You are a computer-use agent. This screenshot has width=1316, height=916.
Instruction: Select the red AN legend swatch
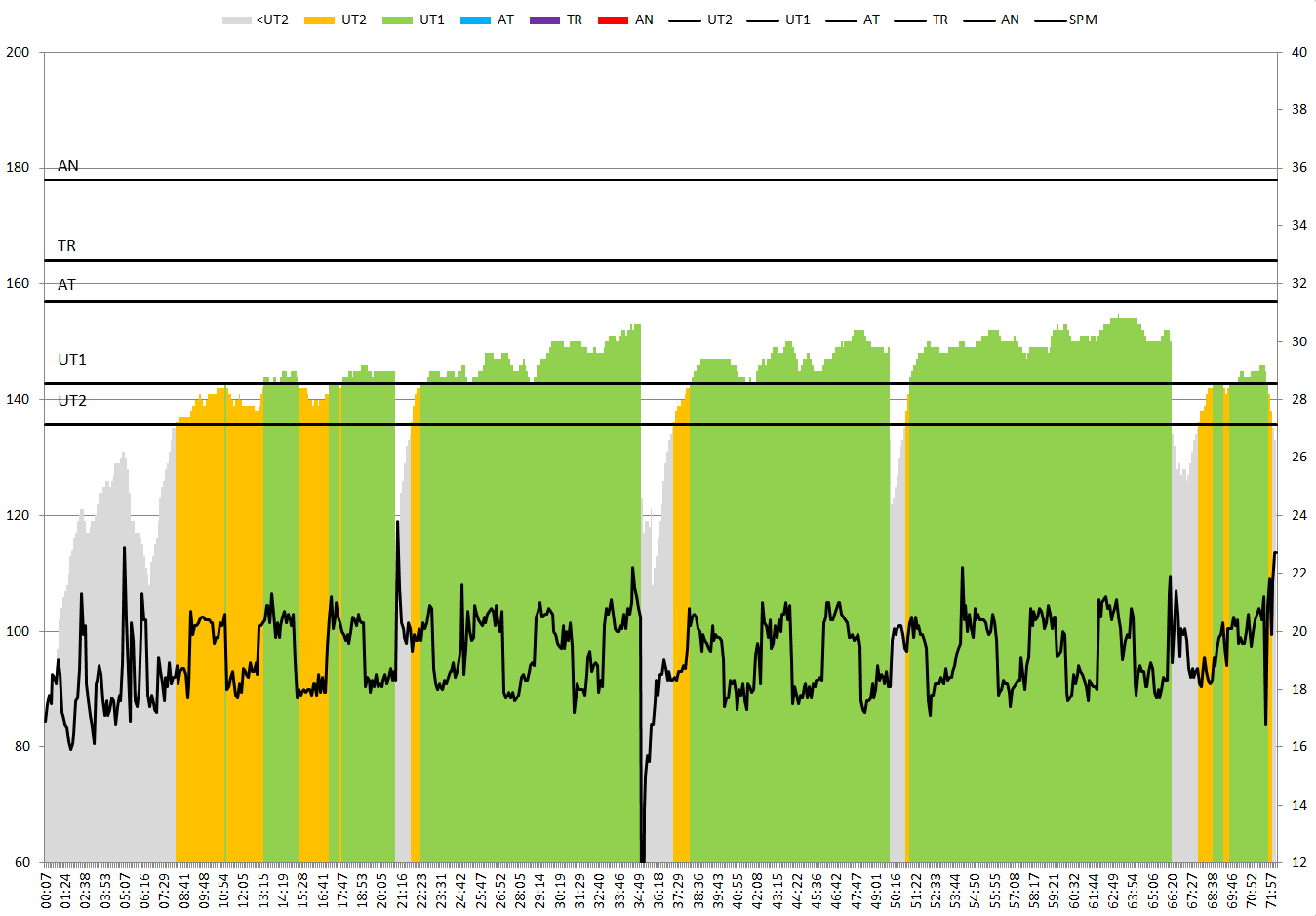click(613, 20)
